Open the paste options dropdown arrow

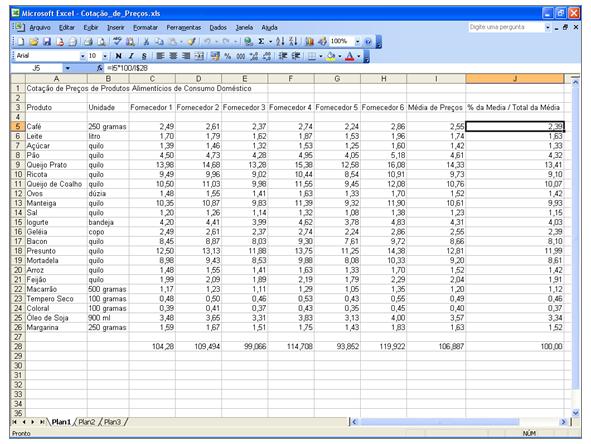pos(181,41)
